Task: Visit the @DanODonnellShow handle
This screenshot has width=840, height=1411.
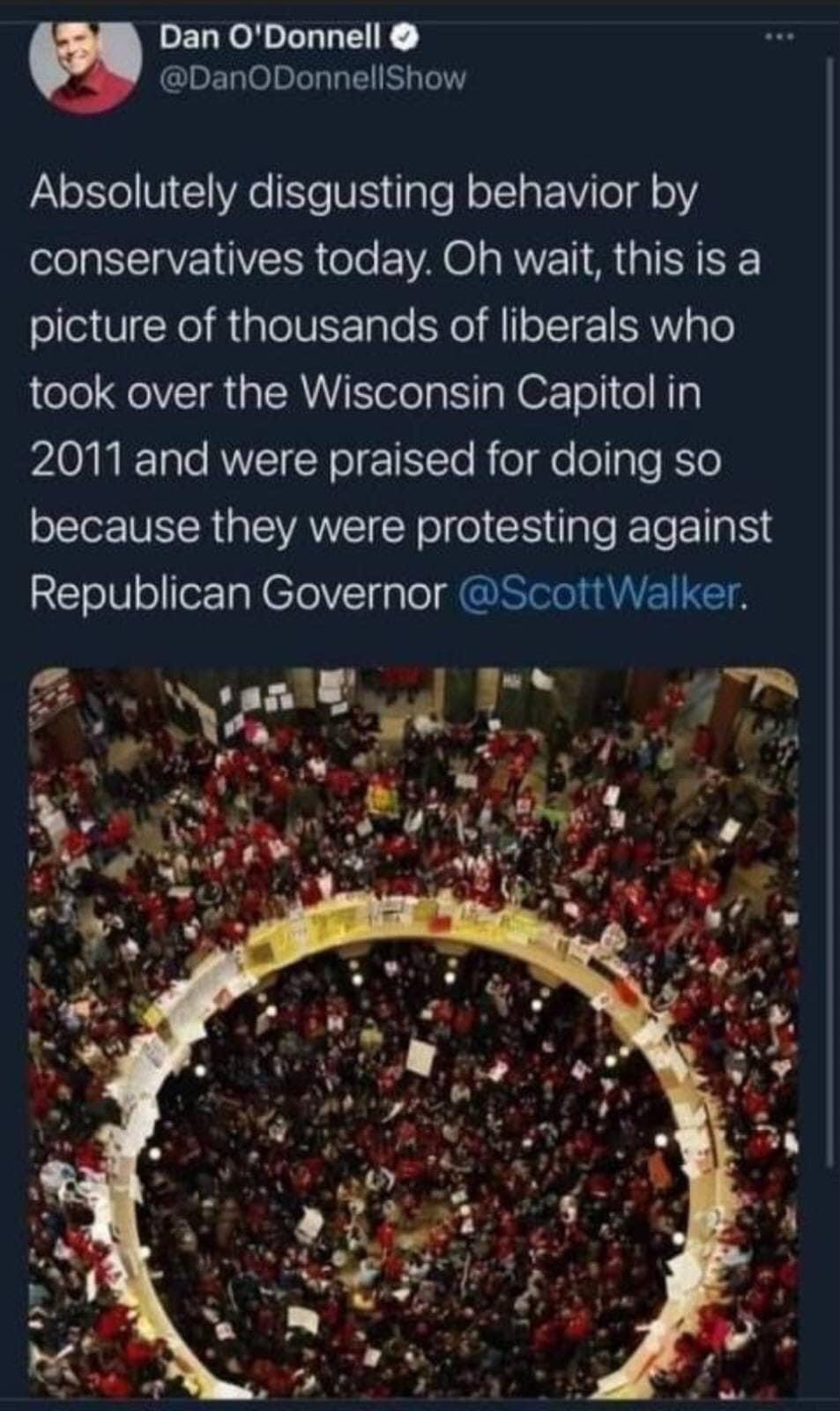Action: click(x=312, y=78)
